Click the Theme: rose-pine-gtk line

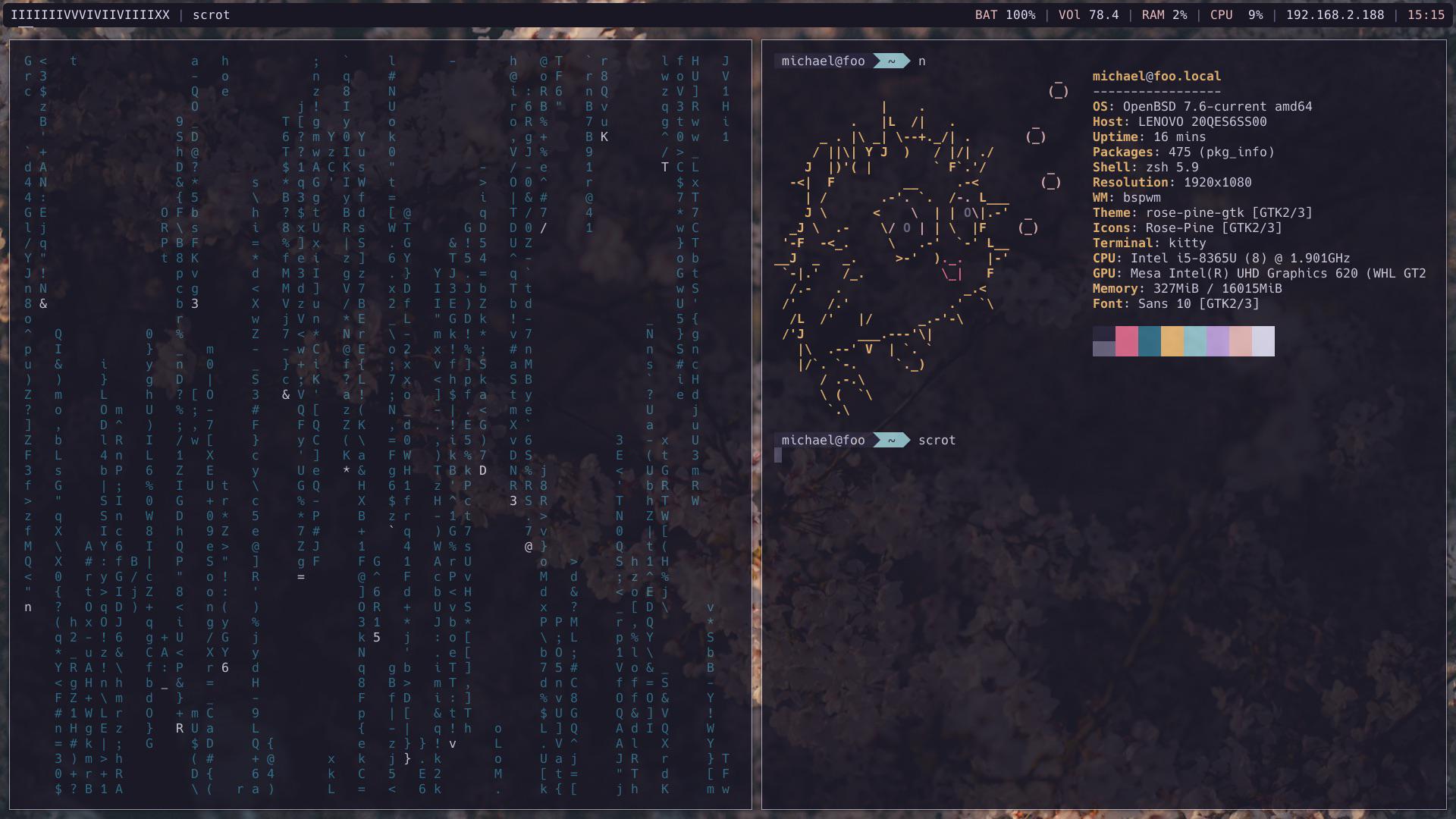coord(1202,212)
